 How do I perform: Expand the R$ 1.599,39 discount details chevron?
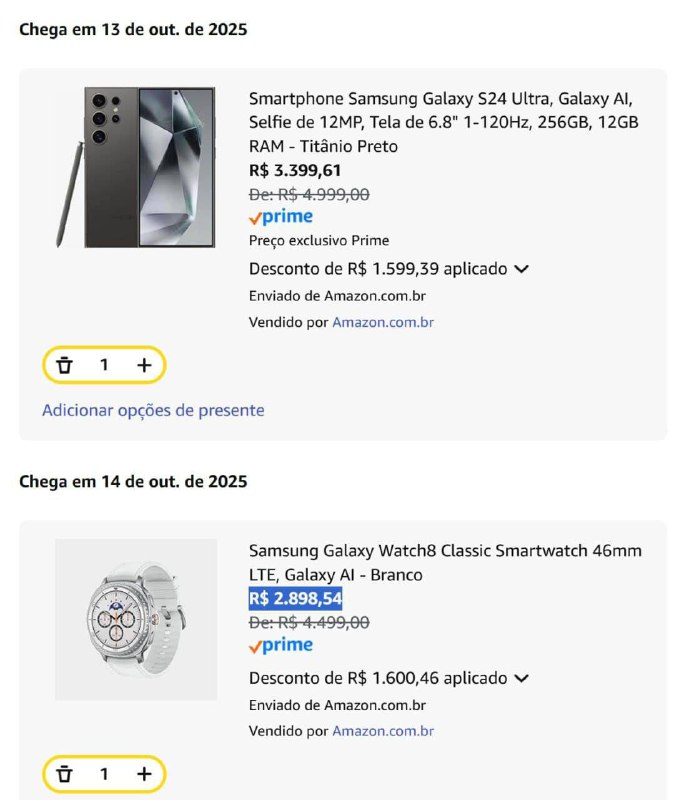coord(521,269)
